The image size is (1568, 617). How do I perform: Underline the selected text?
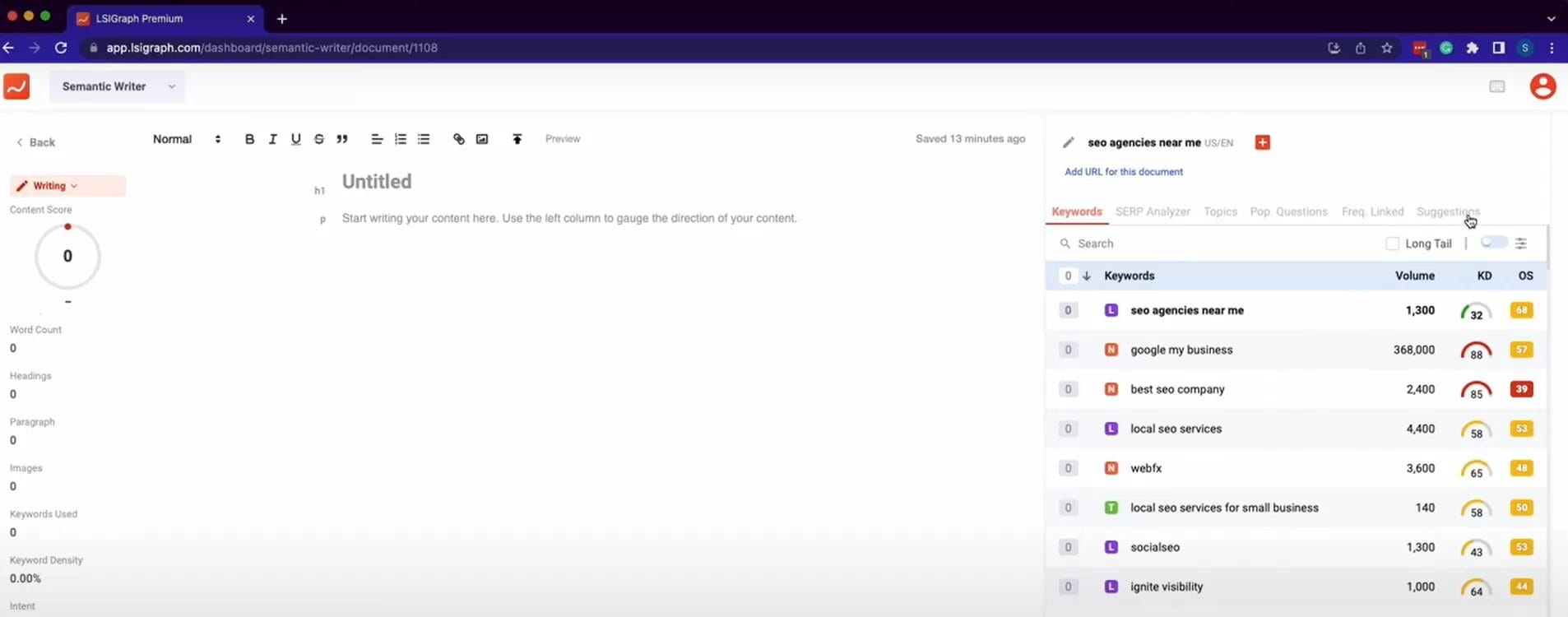pos(295,139)
